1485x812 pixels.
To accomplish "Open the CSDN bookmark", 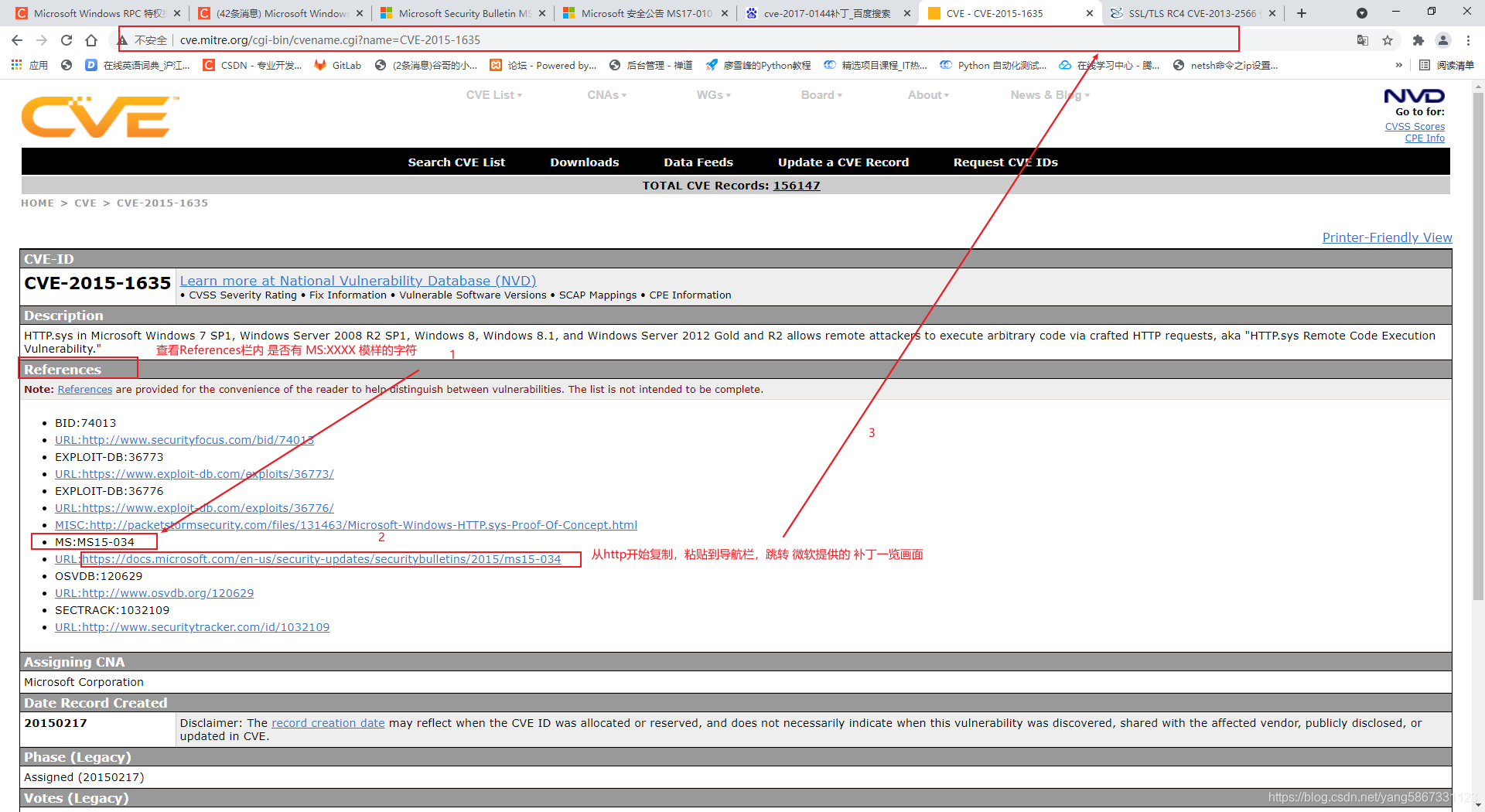I will coord(252,65).
